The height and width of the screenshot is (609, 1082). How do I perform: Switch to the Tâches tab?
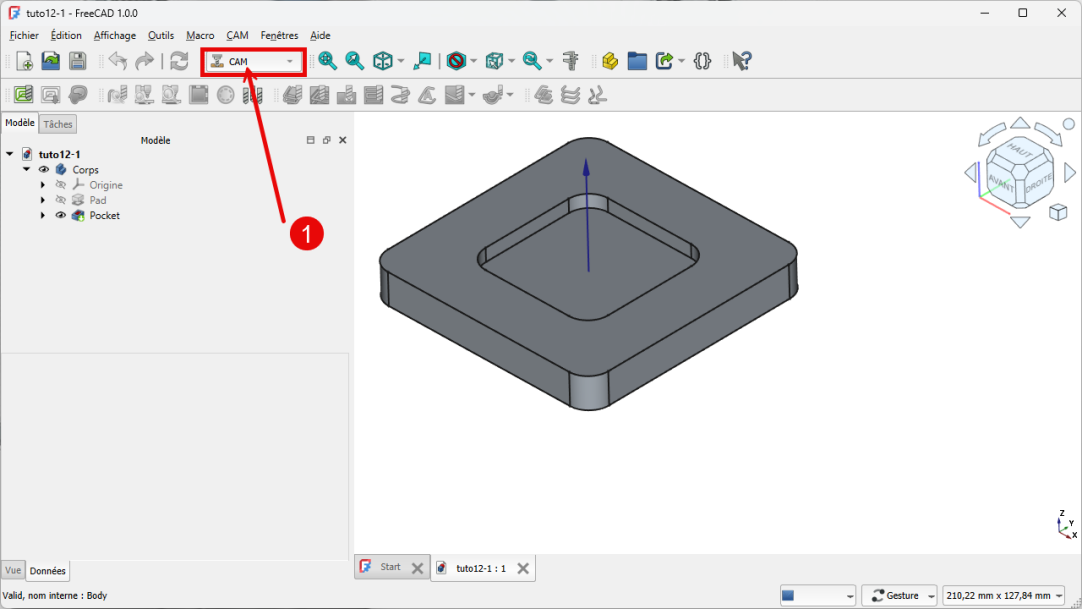(58, 124)
